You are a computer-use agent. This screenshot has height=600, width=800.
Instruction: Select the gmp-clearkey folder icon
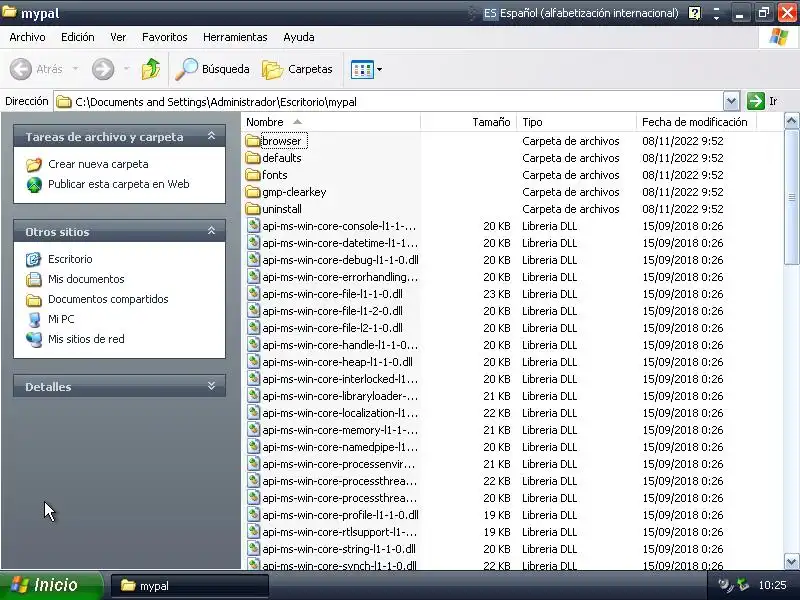[253, 192]
